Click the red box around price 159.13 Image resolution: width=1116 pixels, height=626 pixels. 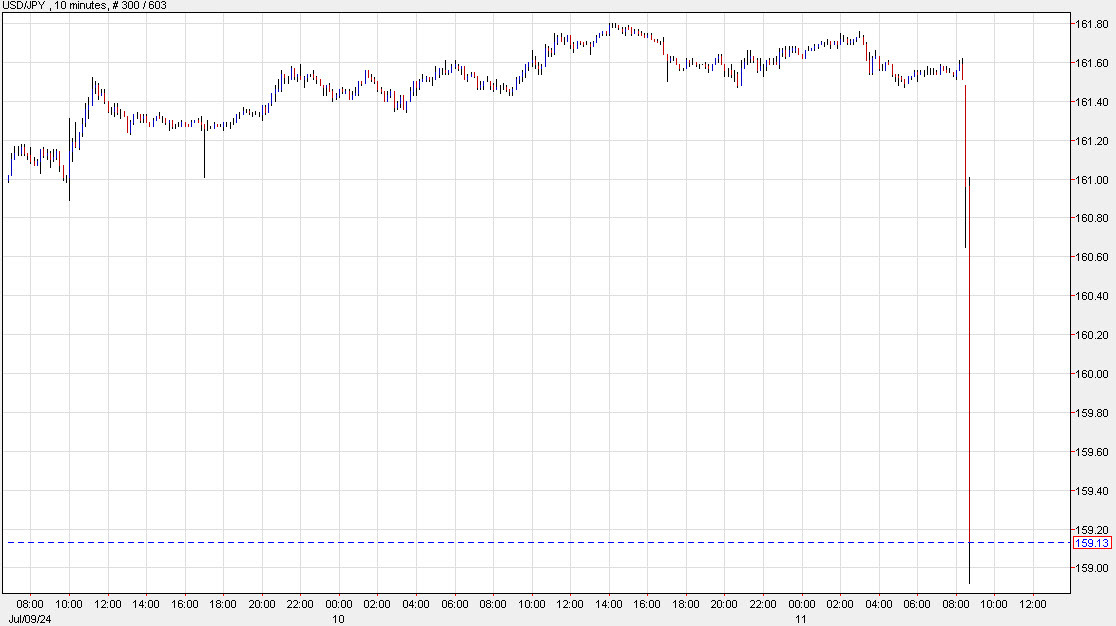pos(1092,541)
